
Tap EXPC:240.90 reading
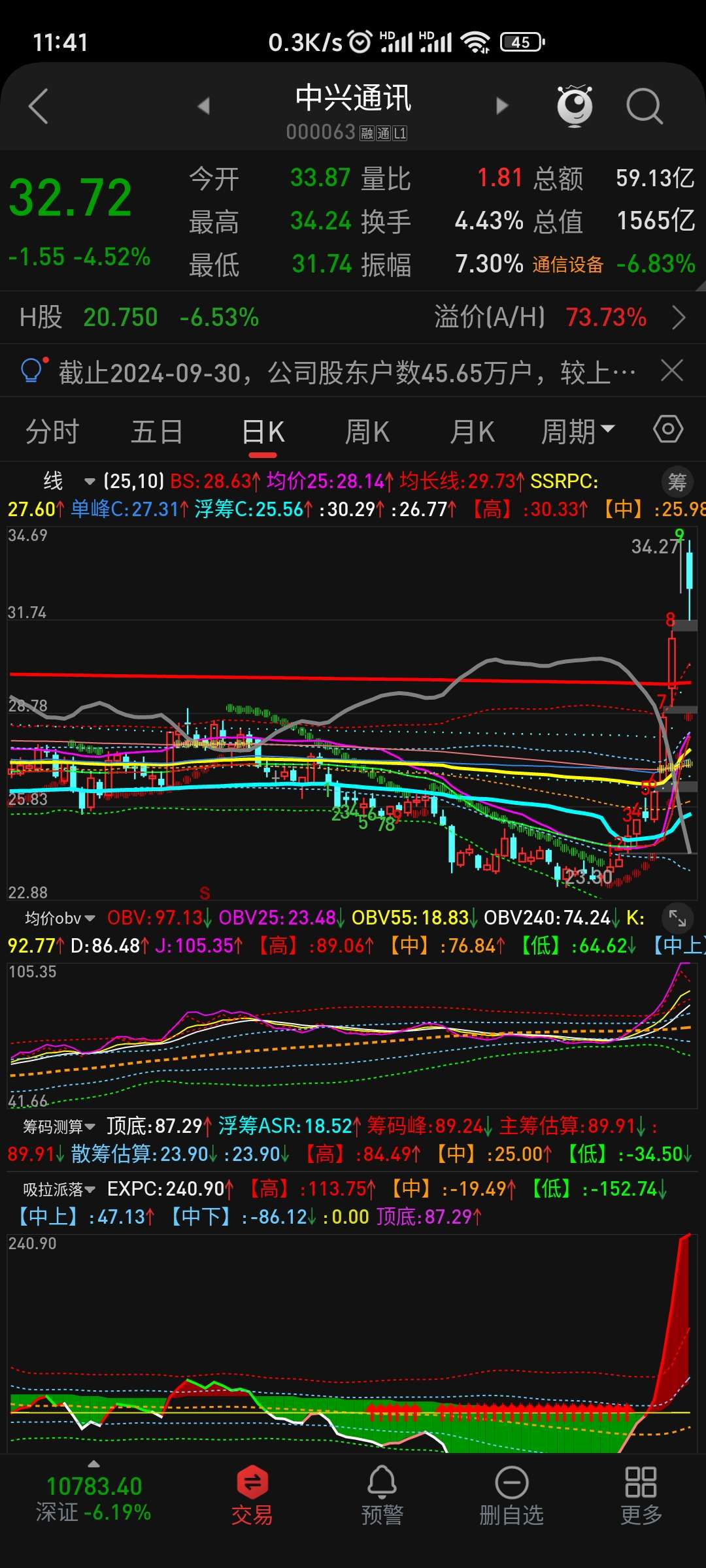point(170,1189)
